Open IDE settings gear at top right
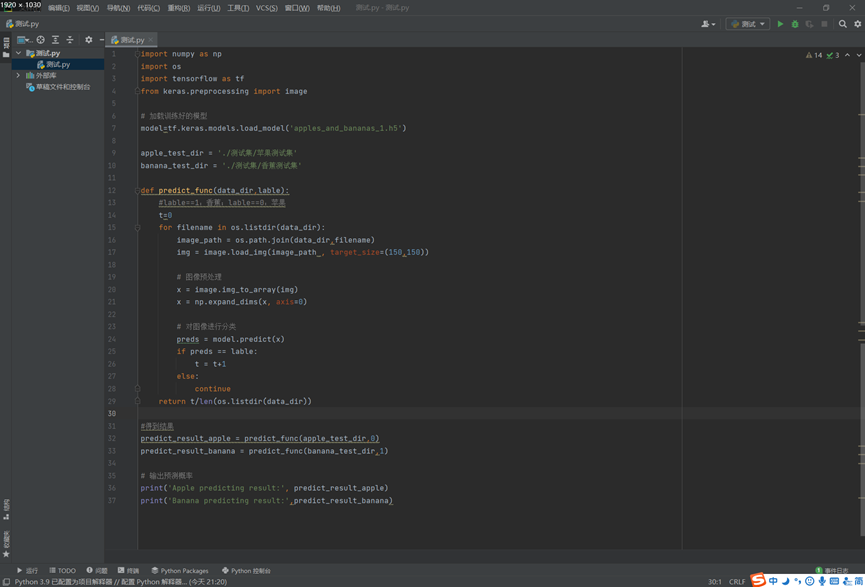 tap(857, 24)
